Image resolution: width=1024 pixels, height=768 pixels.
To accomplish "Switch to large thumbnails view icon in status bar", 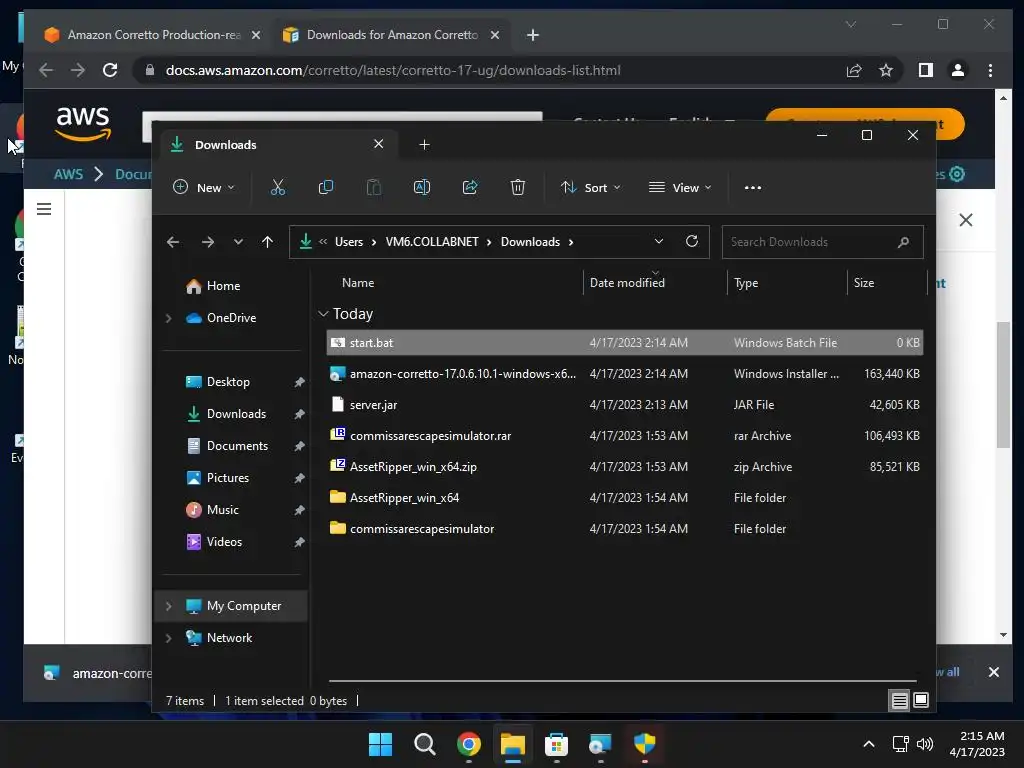I will (921, 701).
